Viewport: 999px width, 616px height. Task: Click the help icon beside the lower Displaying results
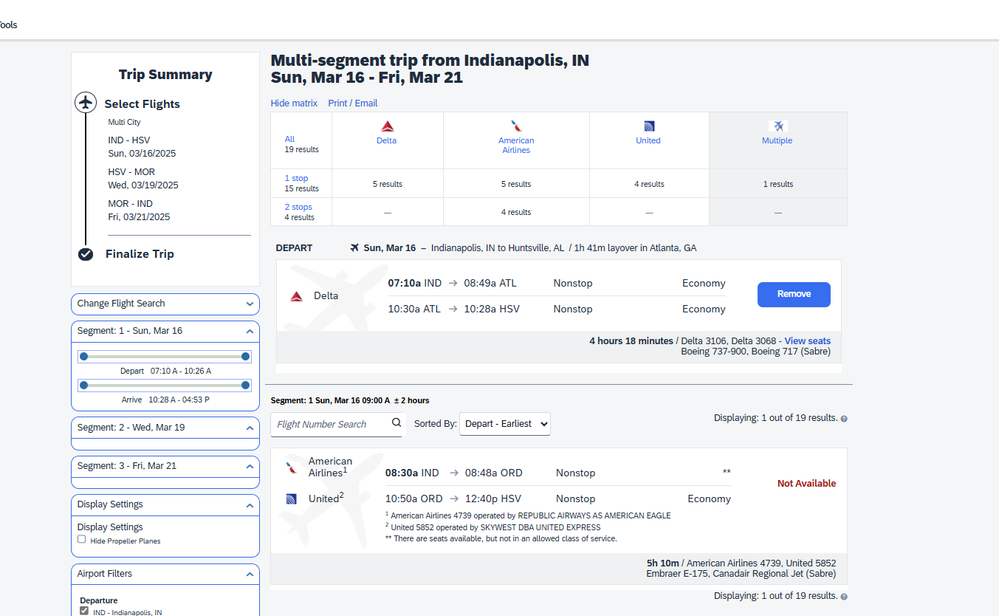(x=844, y=597)
